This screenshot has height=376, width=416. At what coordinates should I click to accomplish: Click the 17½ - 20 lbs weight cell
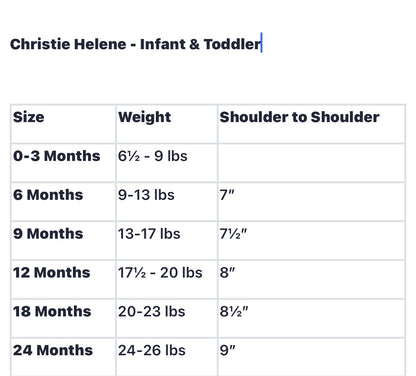(167, 280)
